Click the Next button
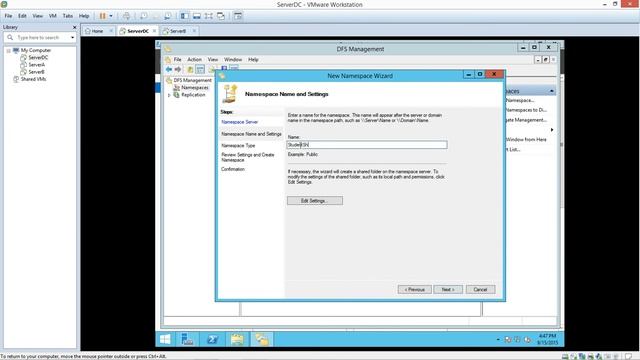This screenshot has width=640, height=360. [x=448, y=289]
